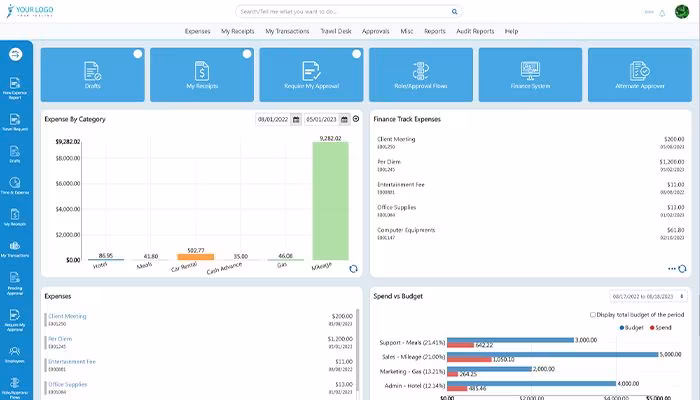Apply date range arrow in Expense By Category
The height and width of the screenshot is (400, 700).
pos(356,119)
